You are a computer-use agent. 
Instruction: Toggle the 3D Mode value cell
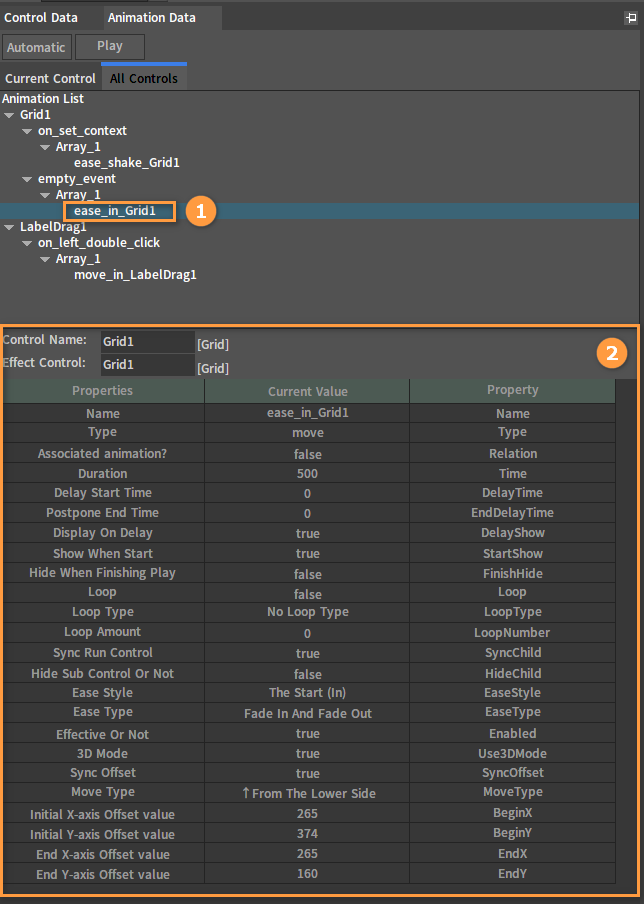(307, 754)
